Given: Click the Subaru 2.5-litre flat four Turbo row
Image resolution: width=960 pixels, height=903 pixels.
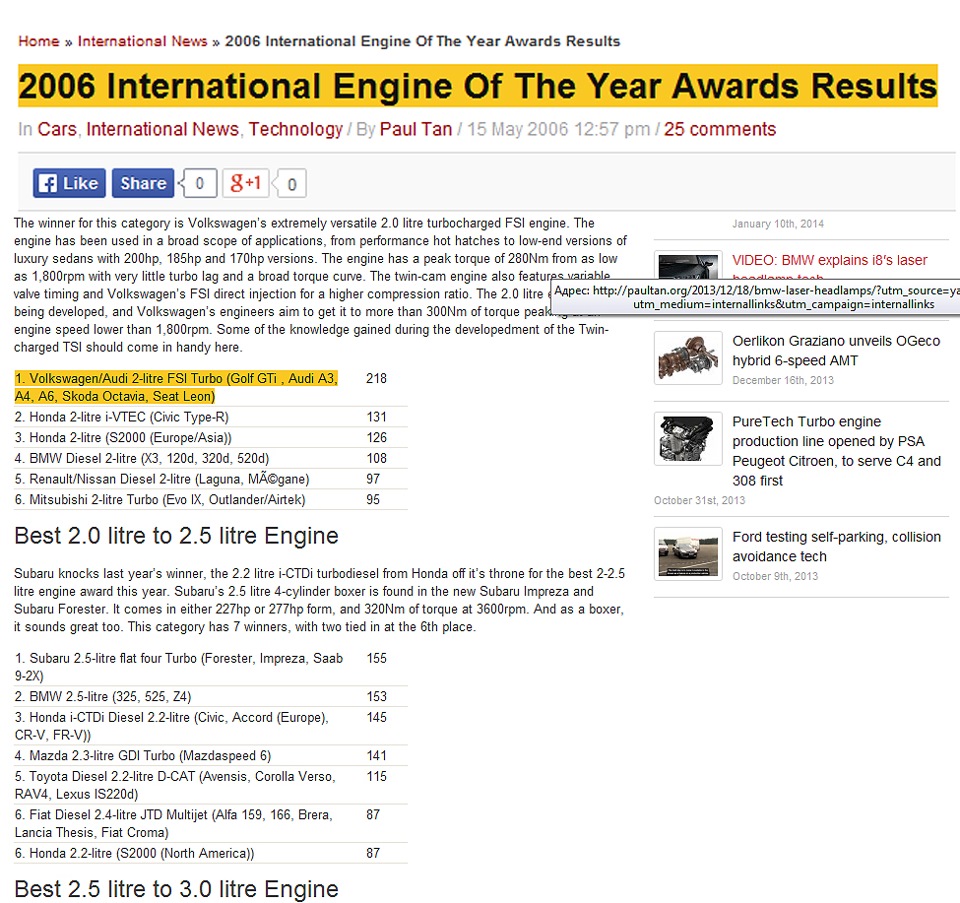Looking at the screenshot, I should (211, 667).
